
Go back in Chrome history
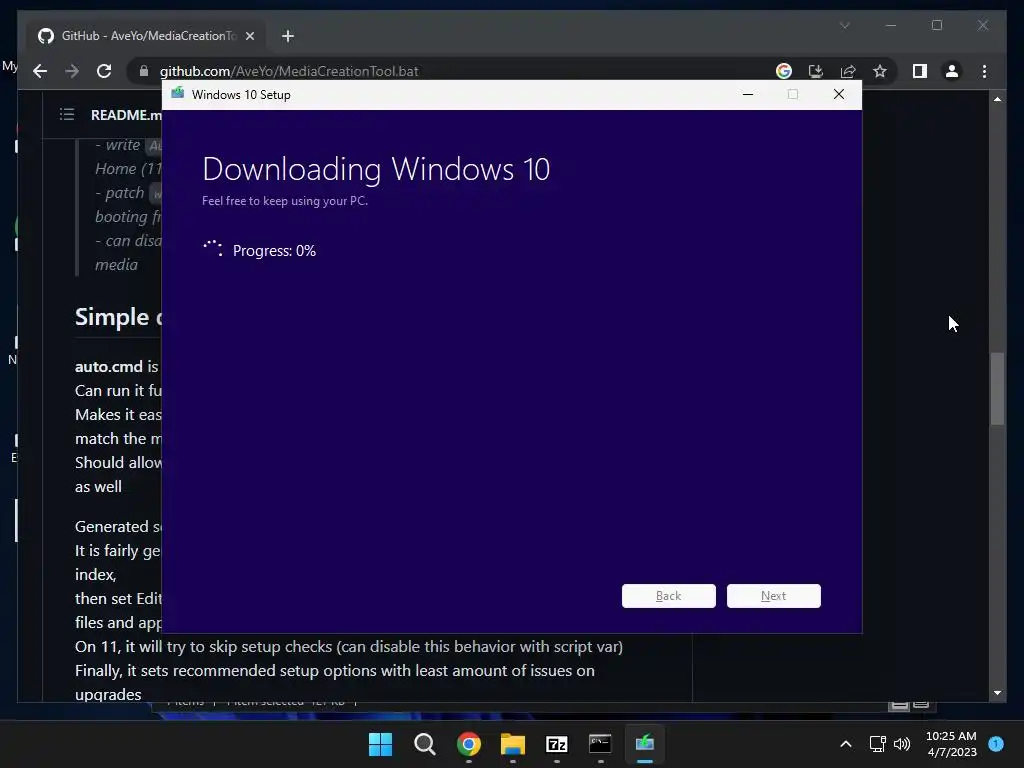tap(40, 71)
